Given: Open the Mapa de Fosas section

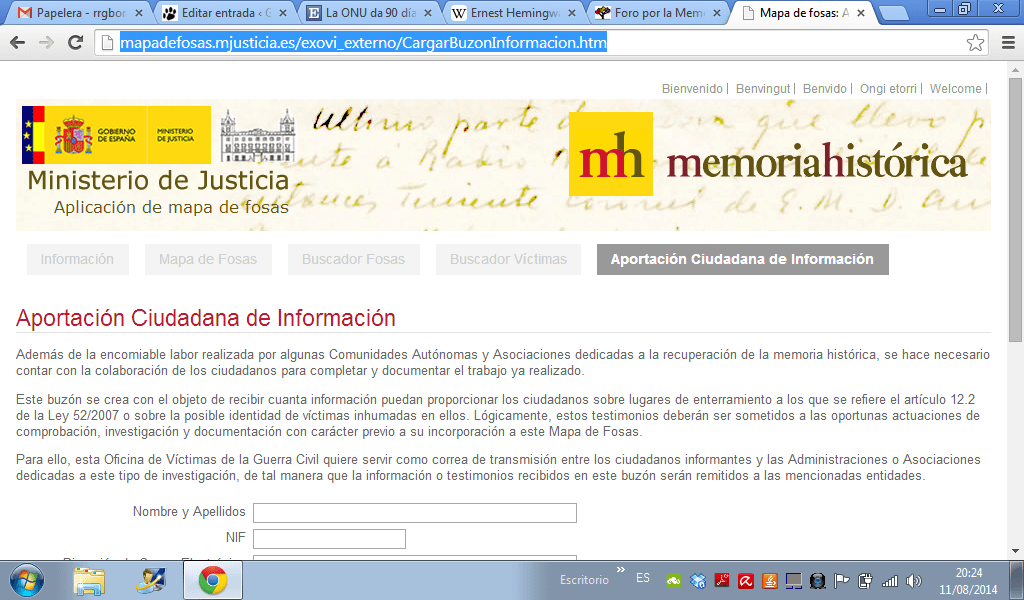Looking at the screenshot, I should 208,259.
